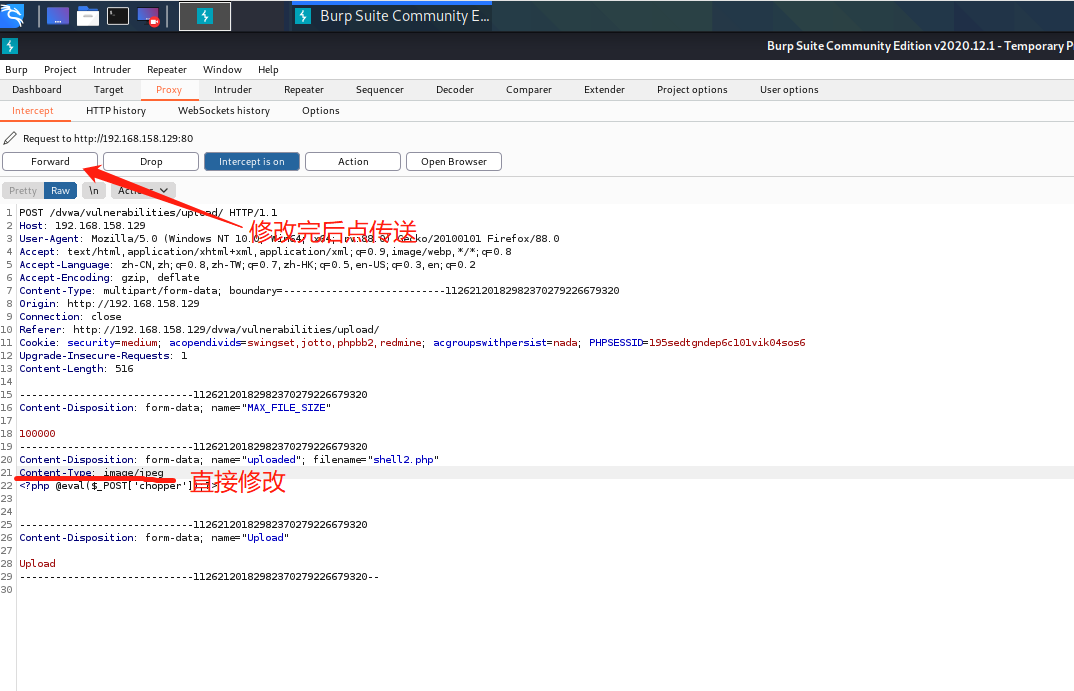Open the Project menu

[x=60, y=70]
